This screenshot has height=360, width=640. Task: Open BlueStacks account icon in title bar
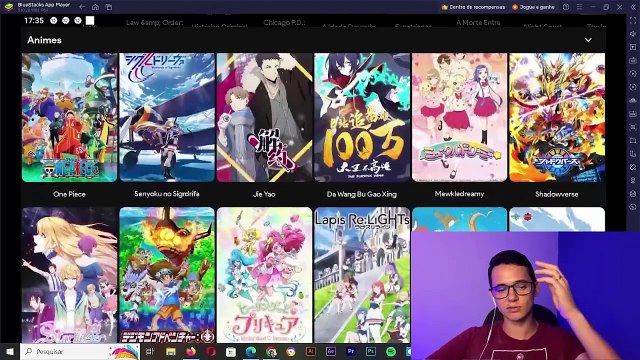point(566,7)
